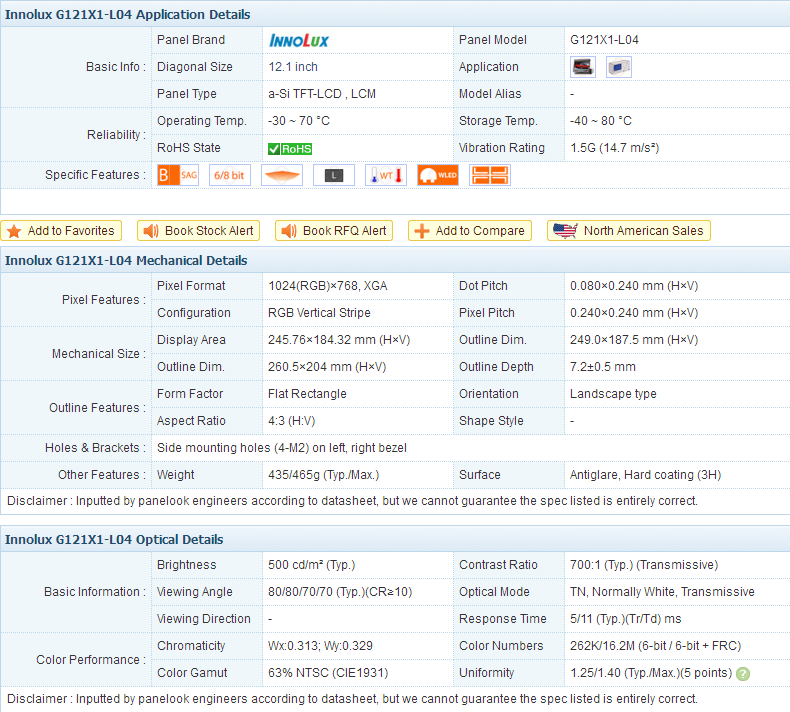Click the 'a-Si TFT-LCD , LCM' panel type
790x712 pixels.
pos(322,94)
